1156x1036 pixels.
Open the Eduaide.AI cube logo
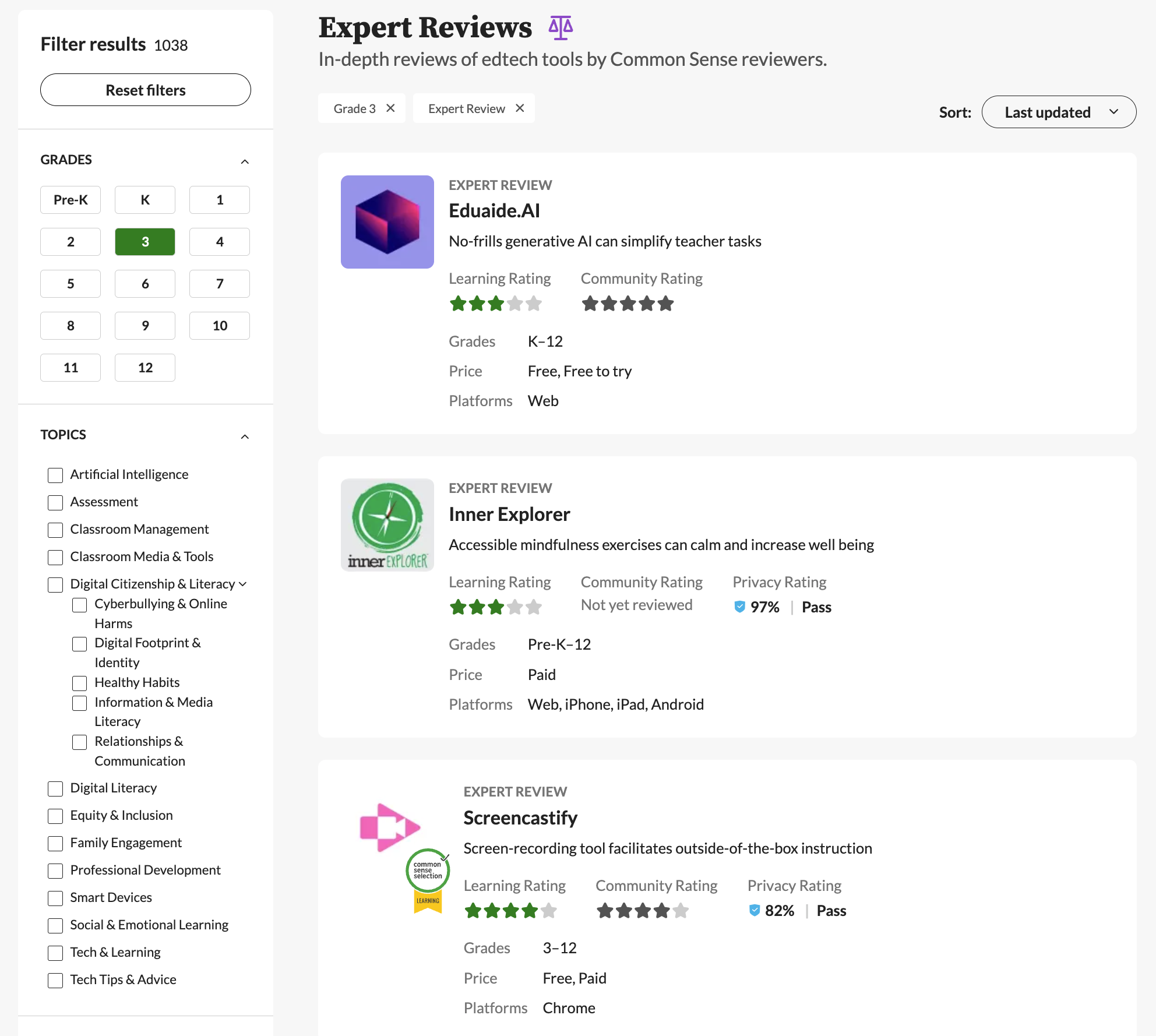[x=387, y=222]
